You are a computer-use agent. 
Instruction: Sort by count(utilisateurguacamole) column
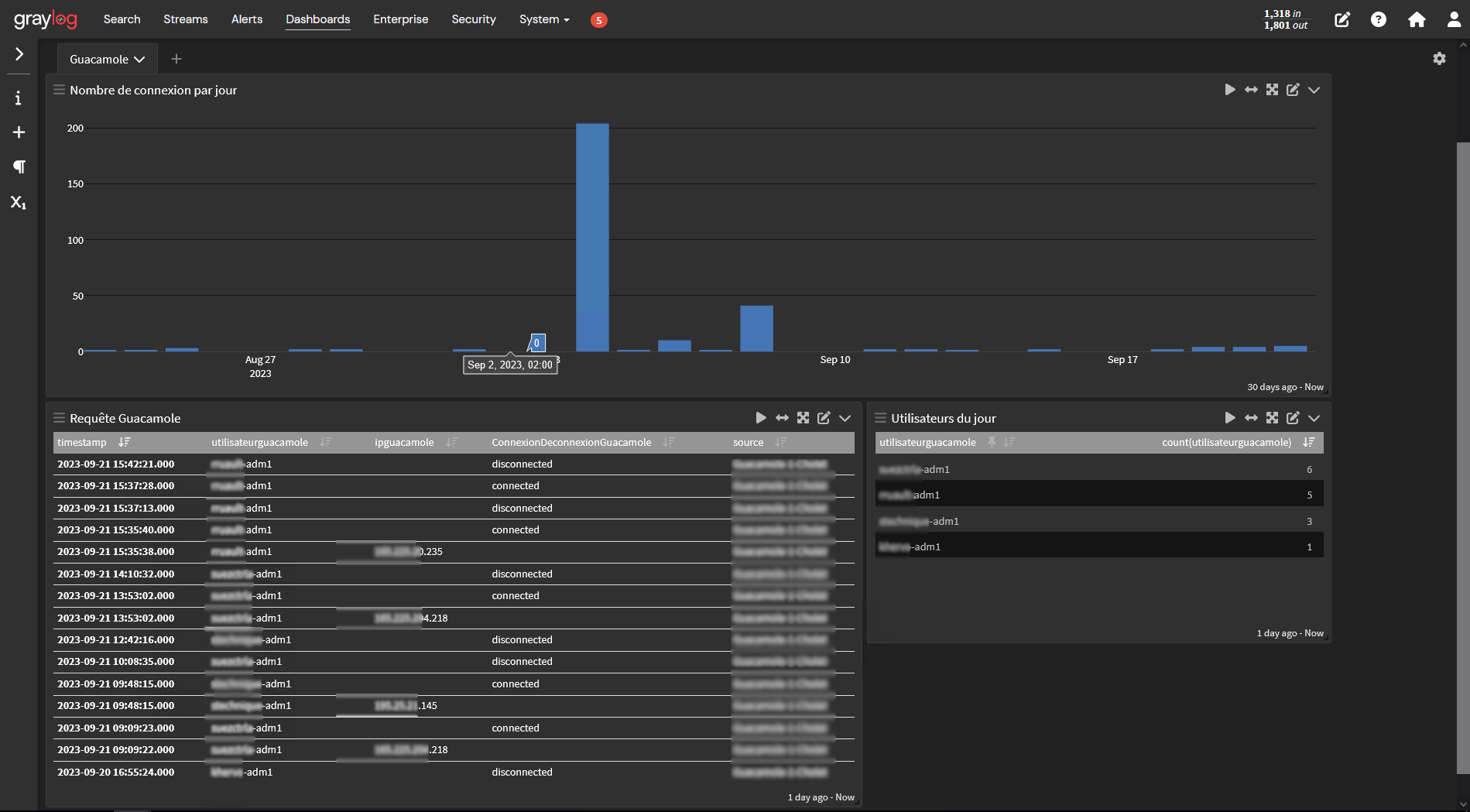1309,442
